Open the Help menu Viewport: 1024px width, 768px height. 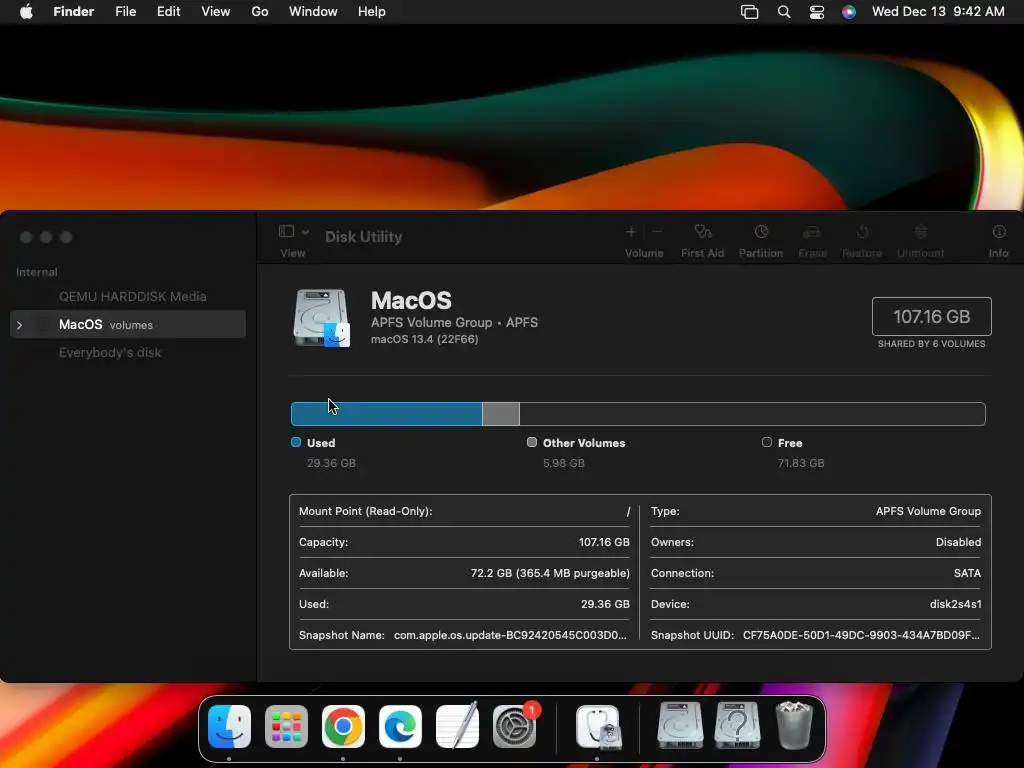[372, 12]
